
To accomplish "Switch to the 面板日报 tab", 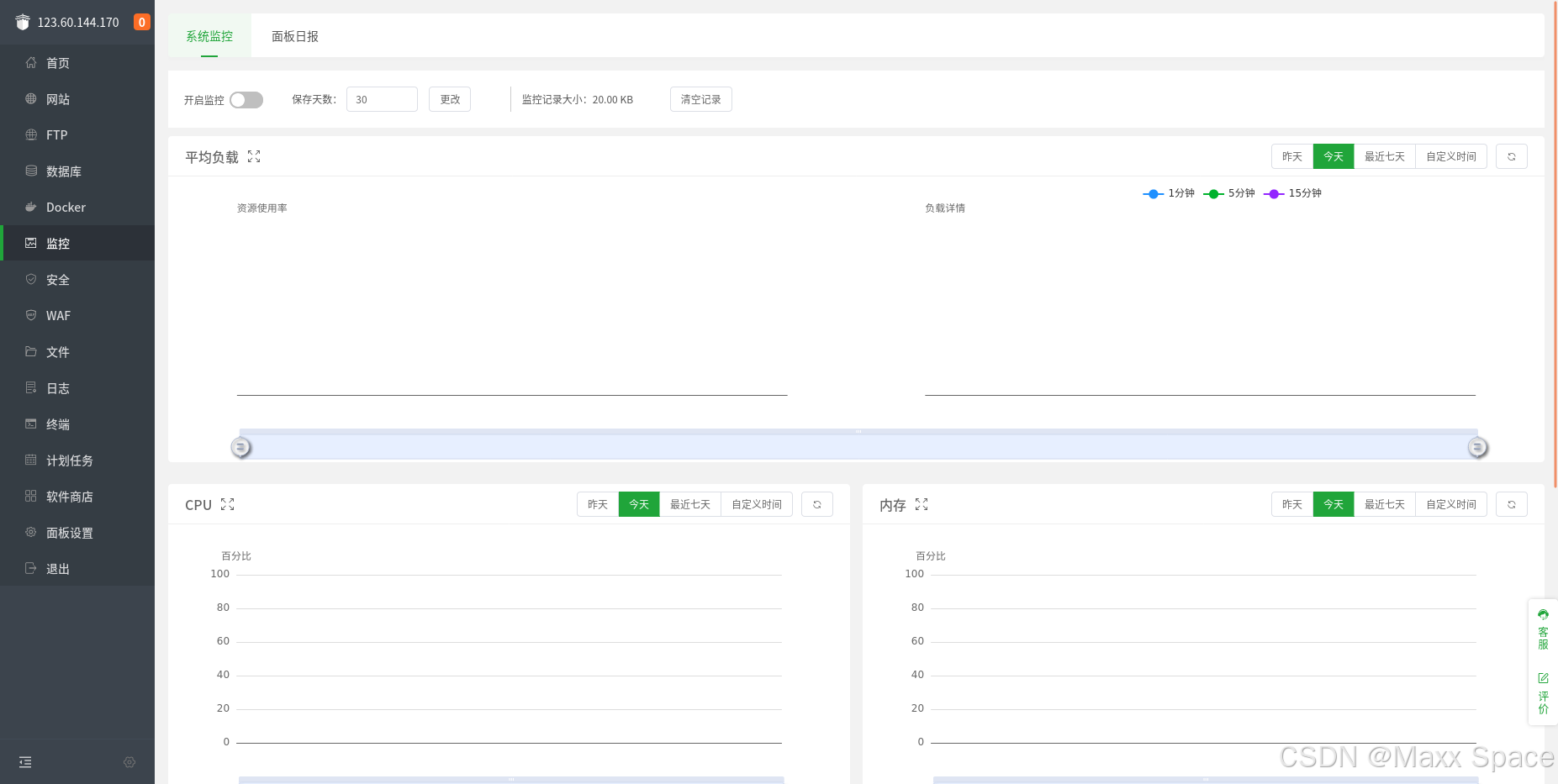I will 295,36.
